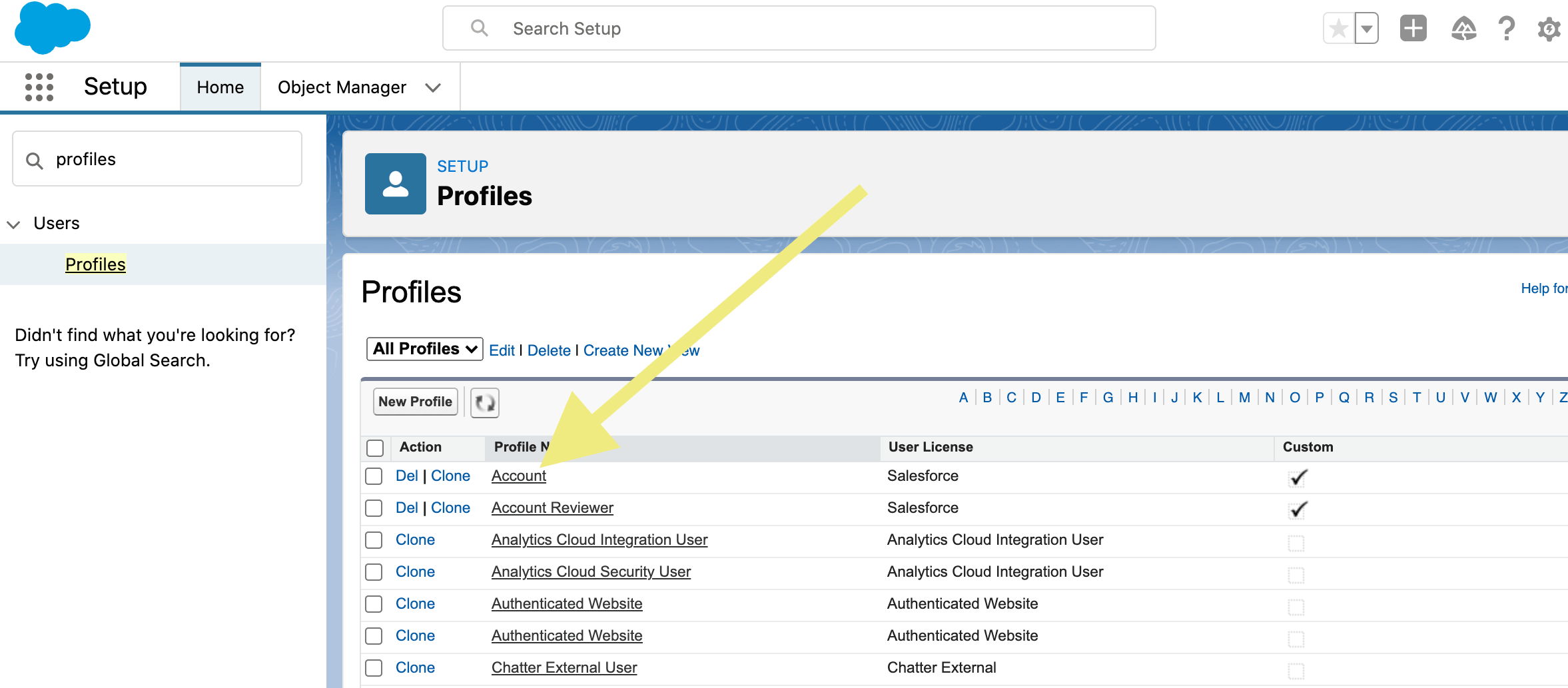Click the Salesforce cloud logo
The image size is (1568, 688).
[52, 28]
